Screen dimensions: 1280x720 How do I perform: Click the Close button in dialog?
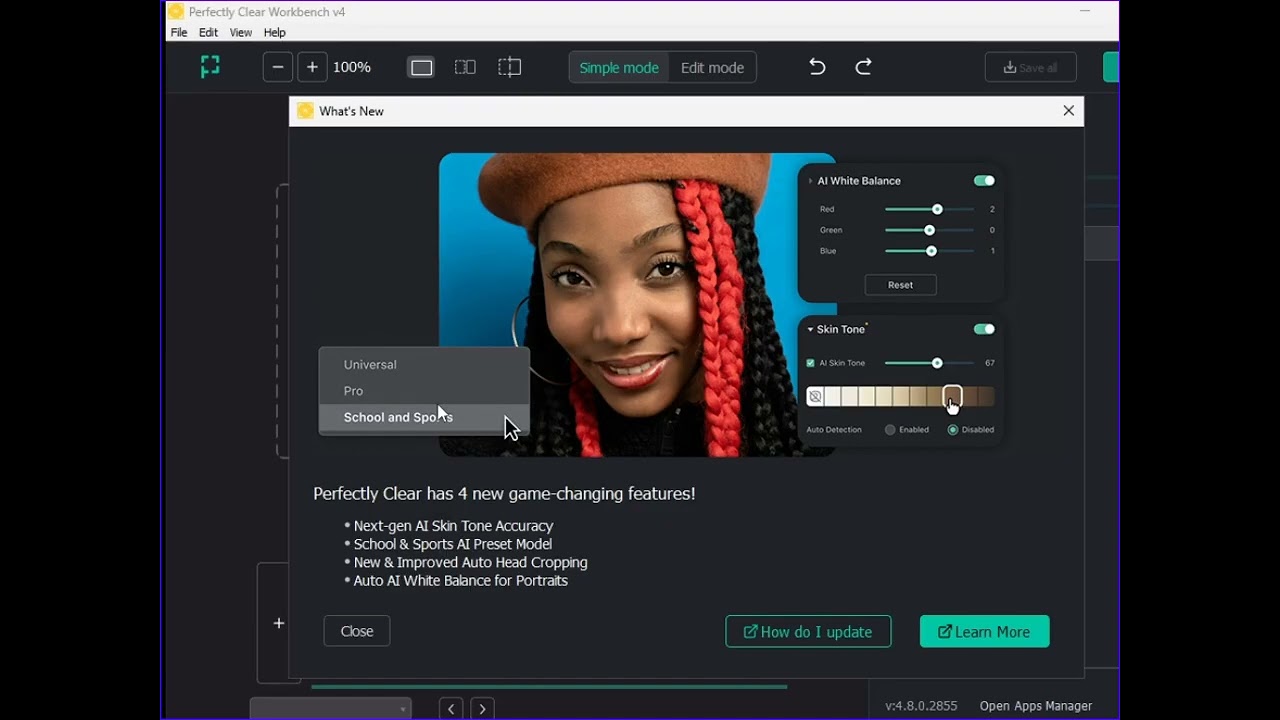tap(357, 631)
